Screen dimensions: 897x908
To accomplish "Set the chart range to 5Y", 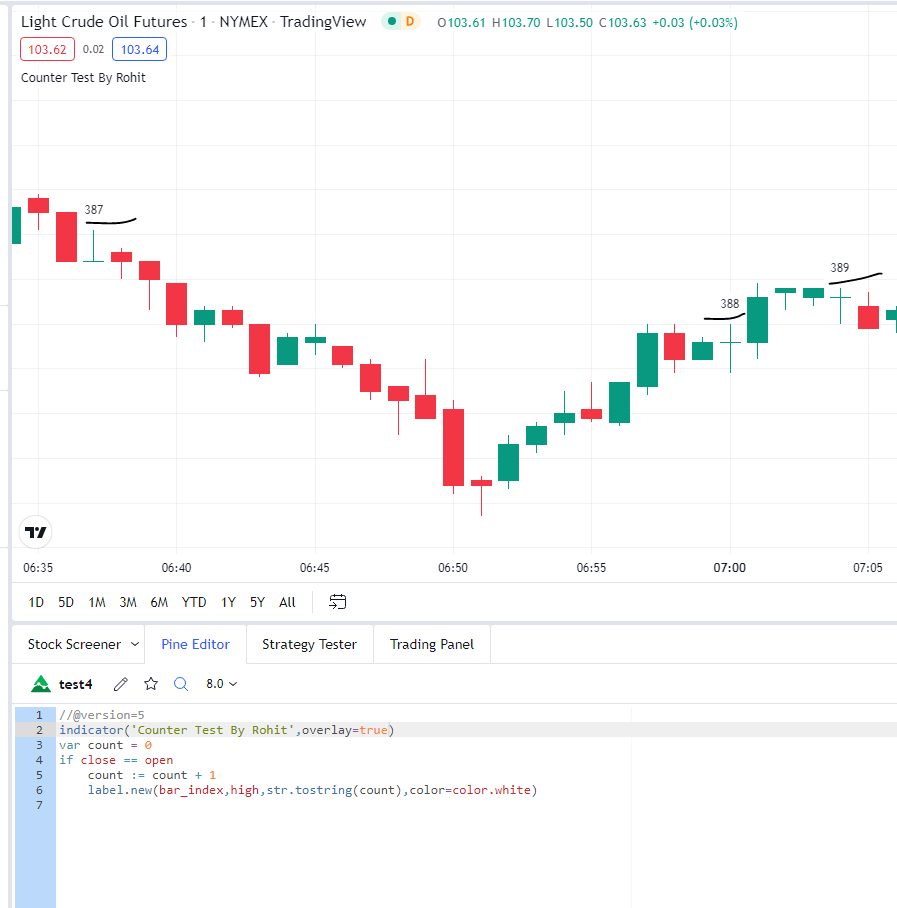I will click(258, 602).
